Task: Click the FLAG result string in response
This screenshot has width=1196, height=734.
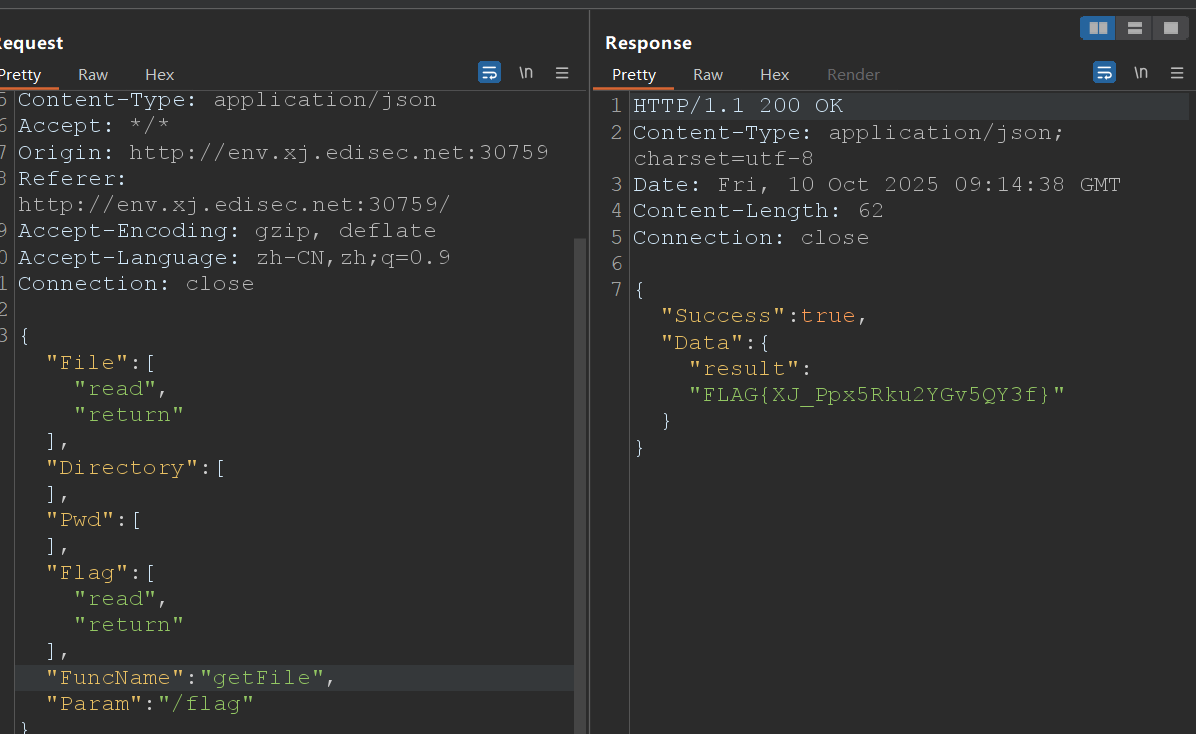Action: click(x=877, y=394)
